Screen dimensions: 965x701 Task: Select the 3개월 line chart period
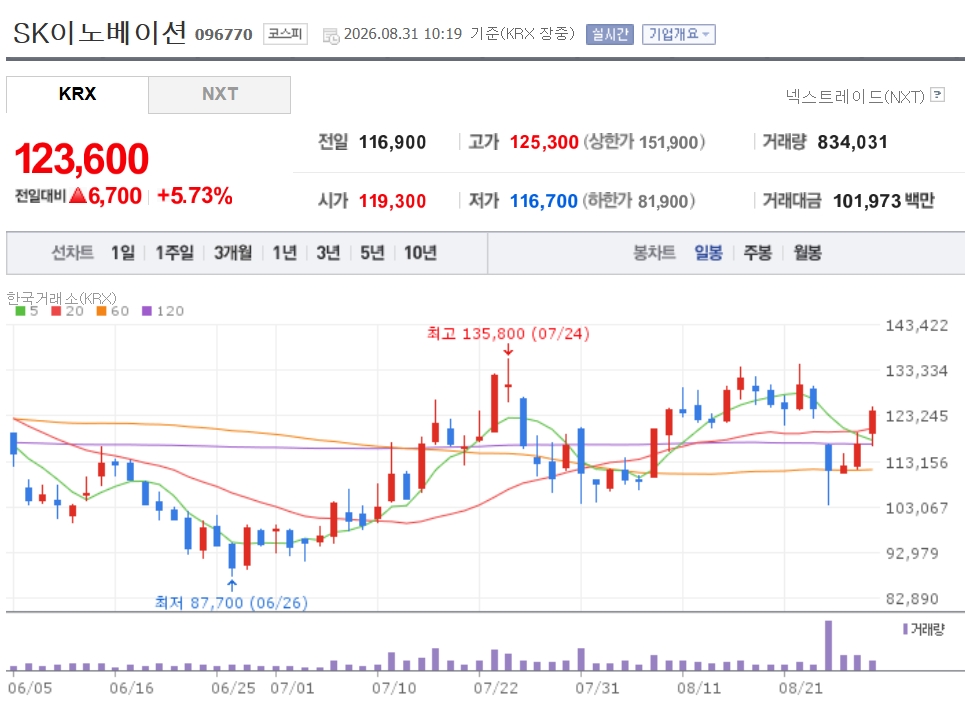click(x=233, y=253)
